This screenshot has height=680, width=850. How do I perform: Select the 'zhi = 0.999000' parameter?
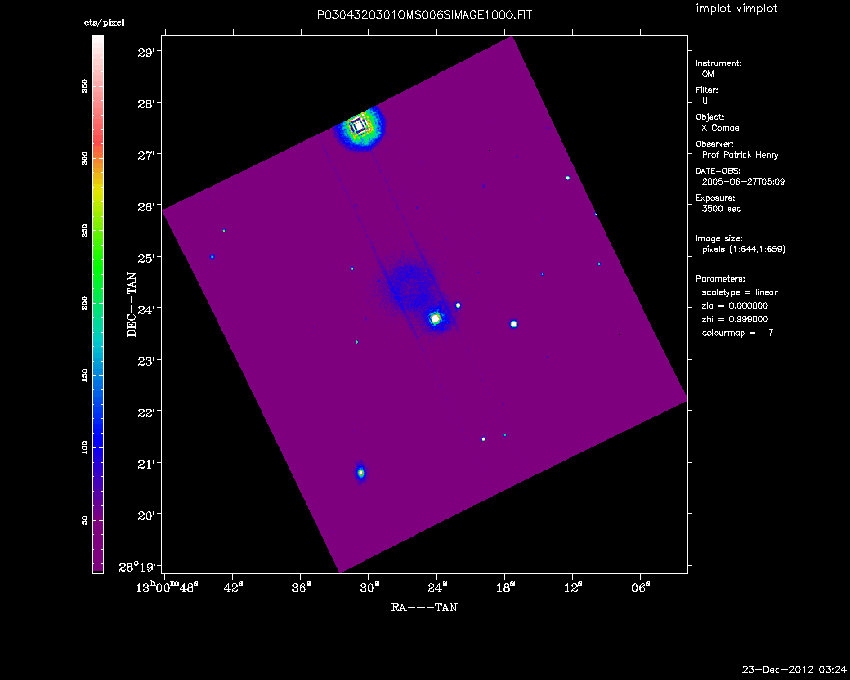point(735,319)
